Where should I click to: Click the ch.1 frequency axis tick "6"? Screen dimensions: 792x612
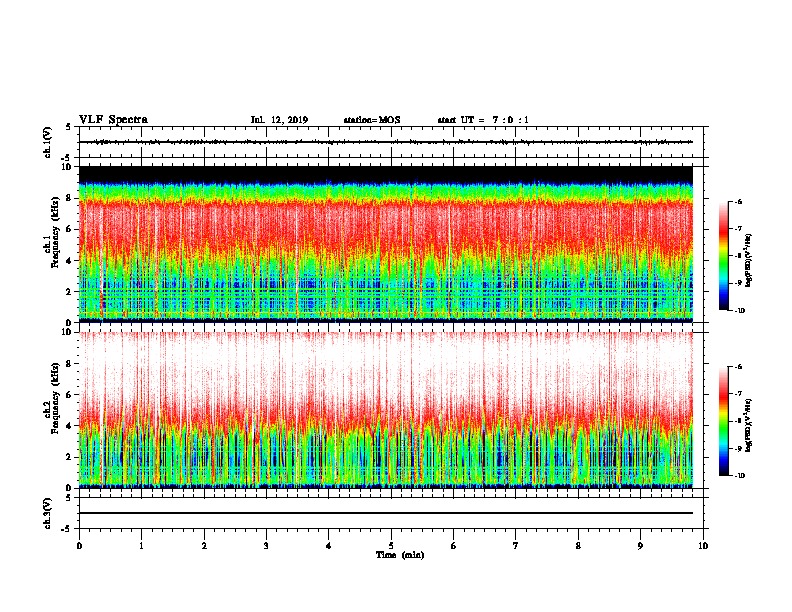tap(70, 229)
